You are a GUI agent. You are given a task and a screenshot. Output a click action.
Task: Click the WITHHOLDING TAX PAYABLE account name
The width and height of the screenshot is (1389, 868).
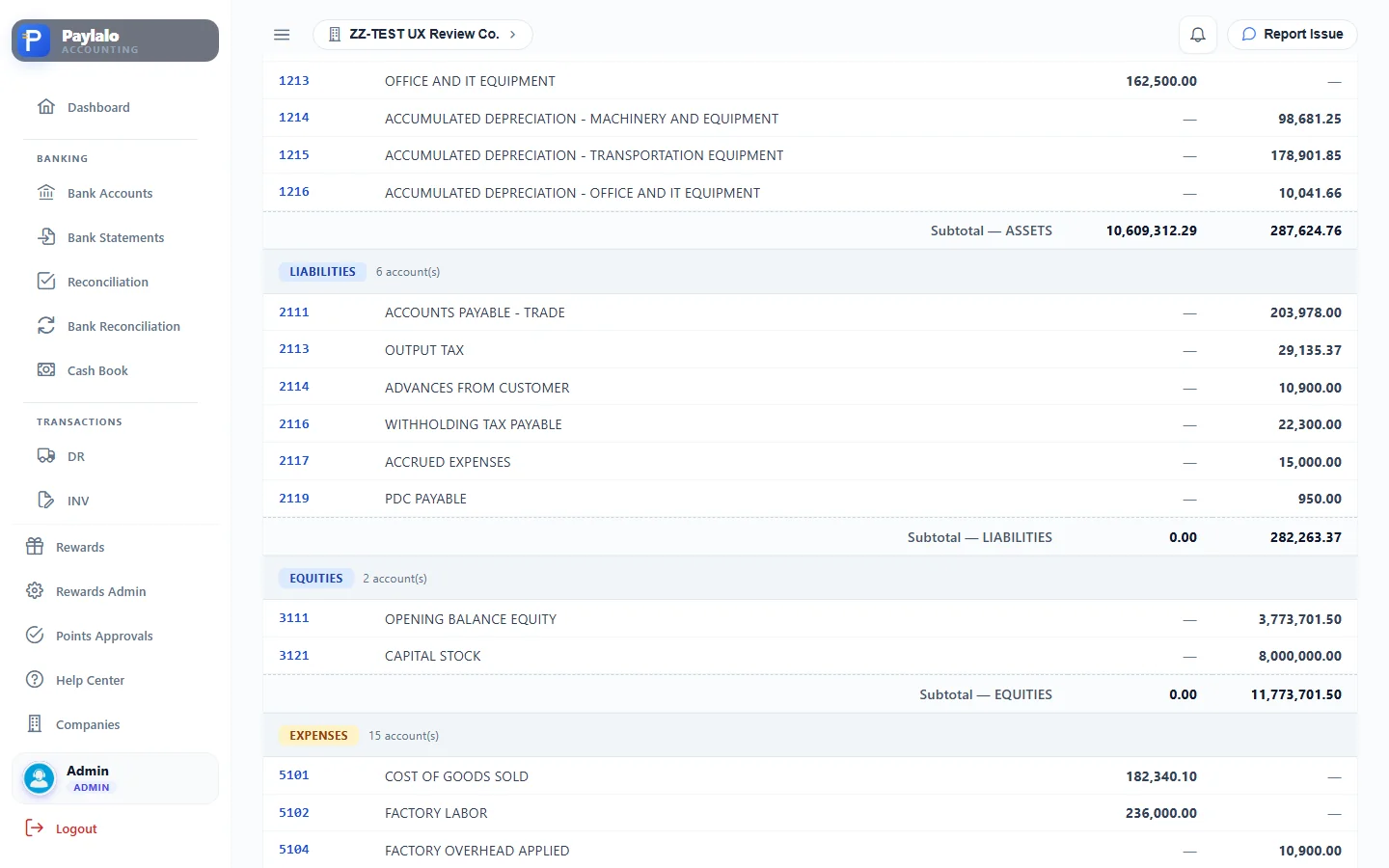coord(474,424)
